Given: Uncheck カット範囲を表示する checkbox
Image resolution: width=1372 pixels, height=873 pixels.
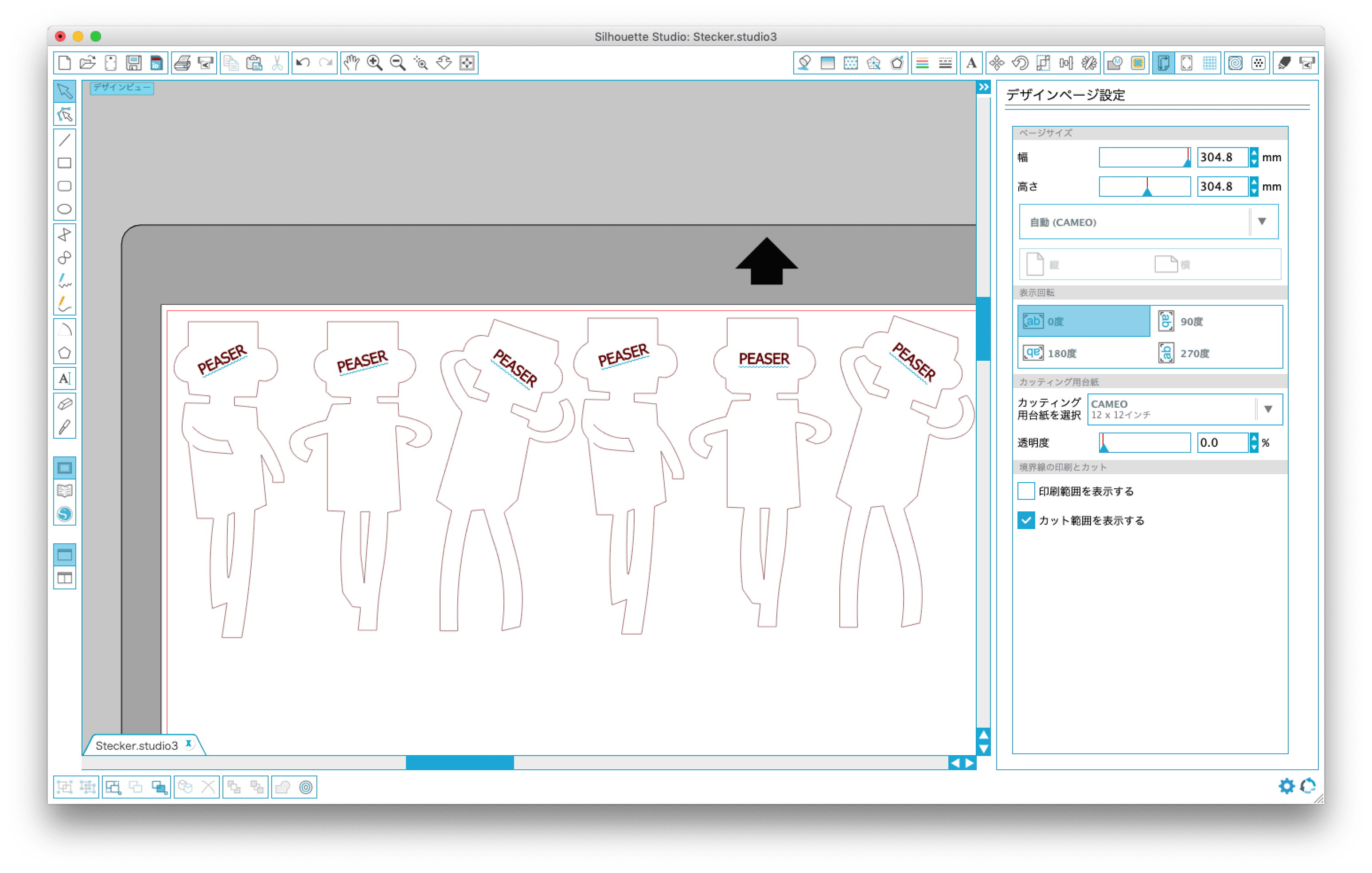Looking at the screenshot, I should [1025, 520].
